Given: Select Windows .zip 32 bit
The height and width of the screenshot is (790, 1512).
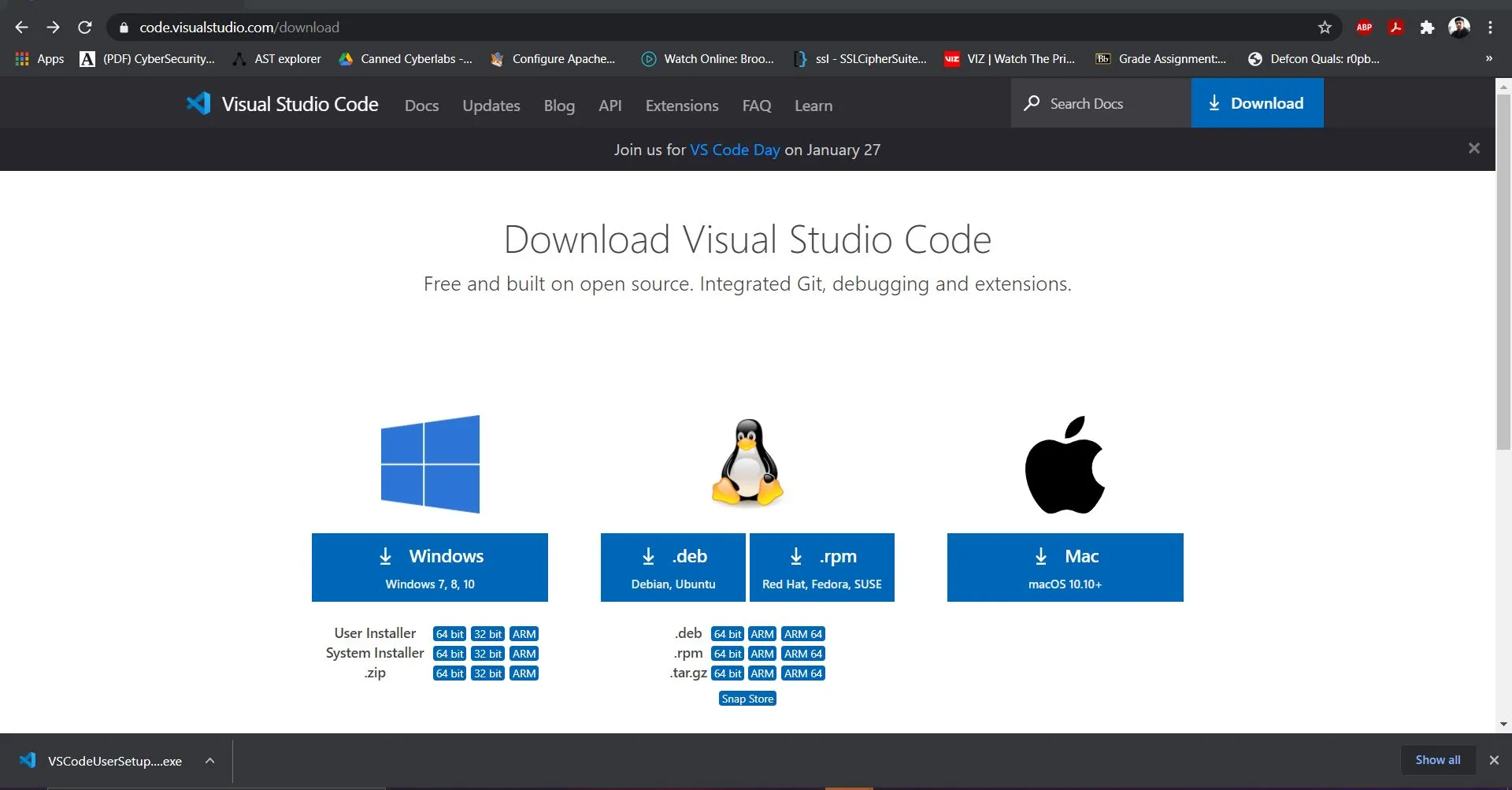Looking at the screenshot, I should [487, 673].
